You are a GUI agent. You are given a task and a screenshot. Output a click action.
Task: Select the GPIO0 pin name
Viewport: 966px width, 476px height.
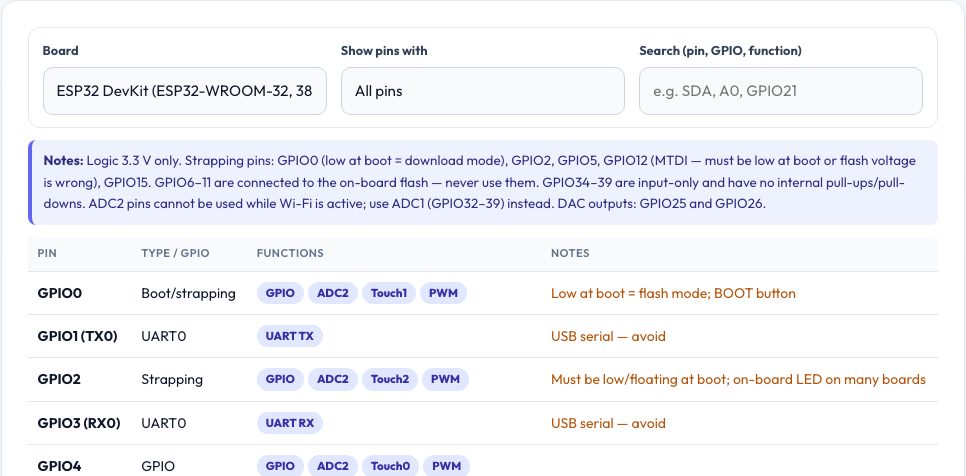[60, 293]
